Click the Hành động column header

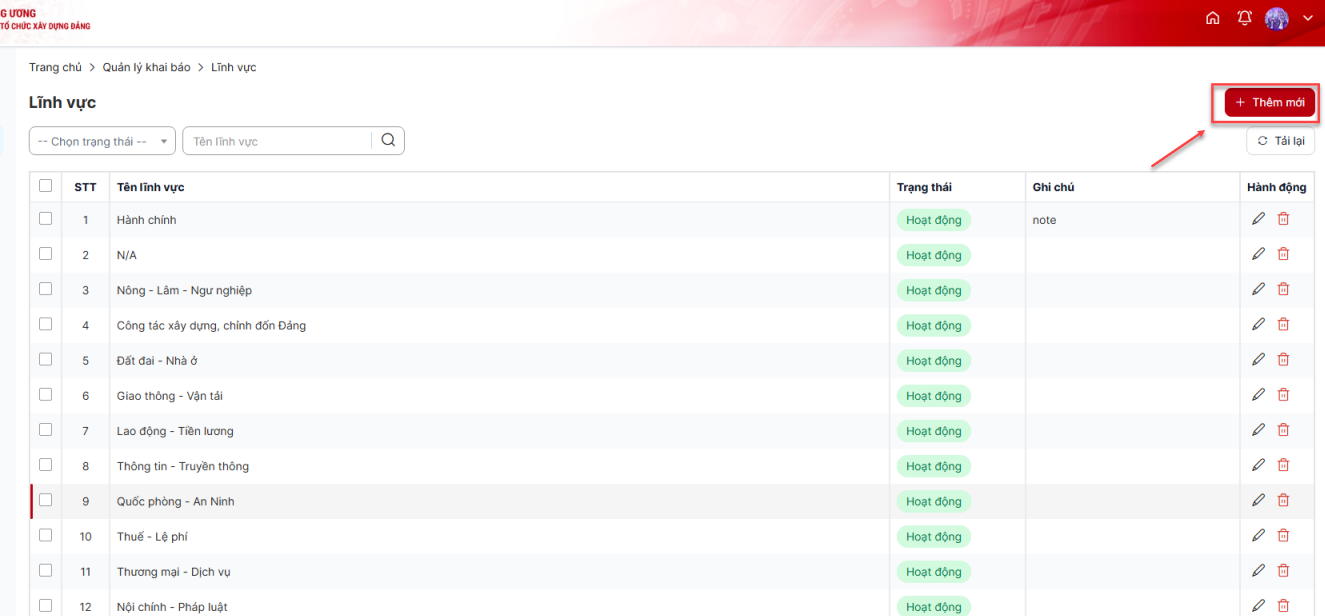[1276, 187]
